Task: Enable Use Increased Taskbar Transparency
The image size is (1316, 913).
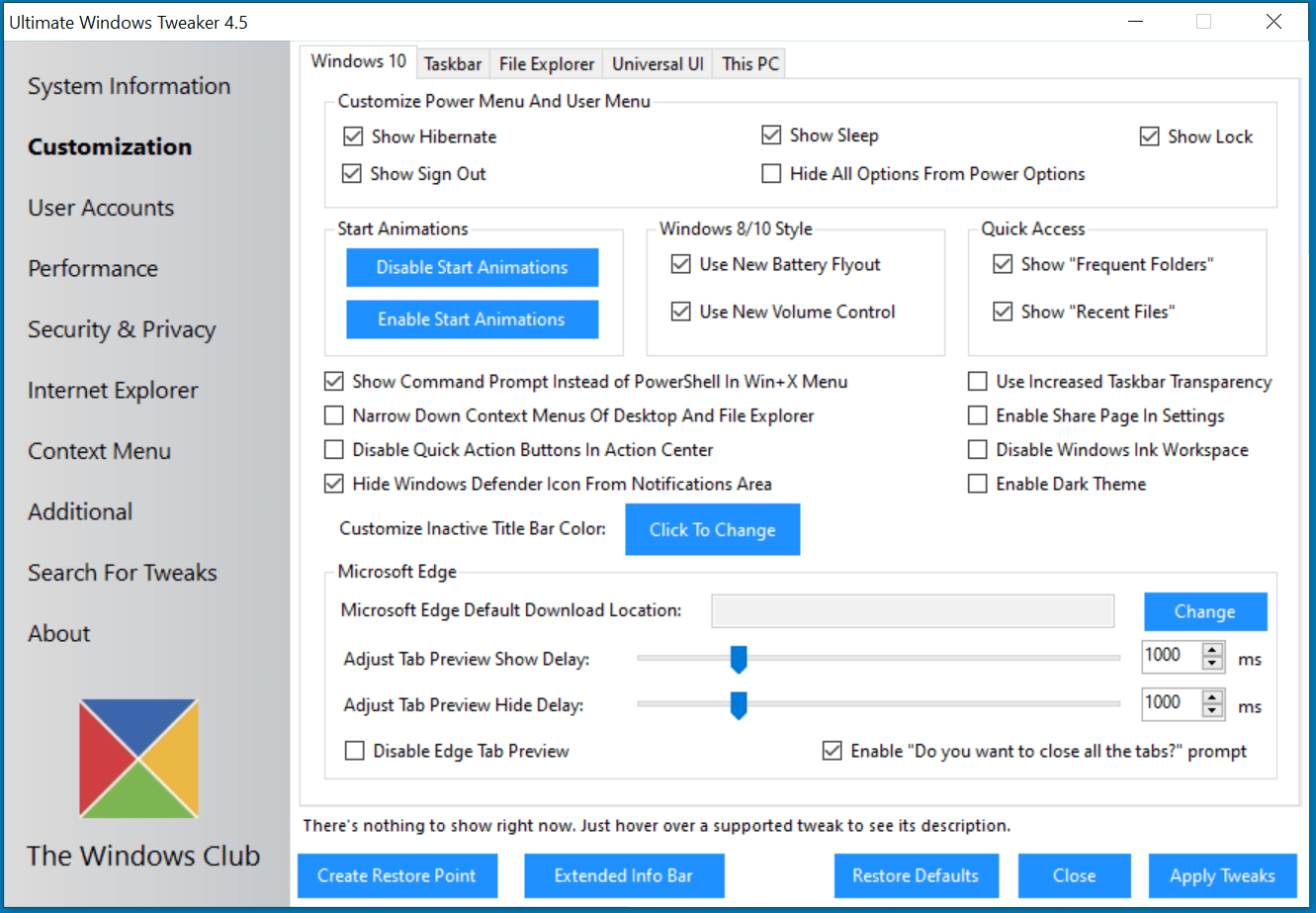Action: pos(978,382)
